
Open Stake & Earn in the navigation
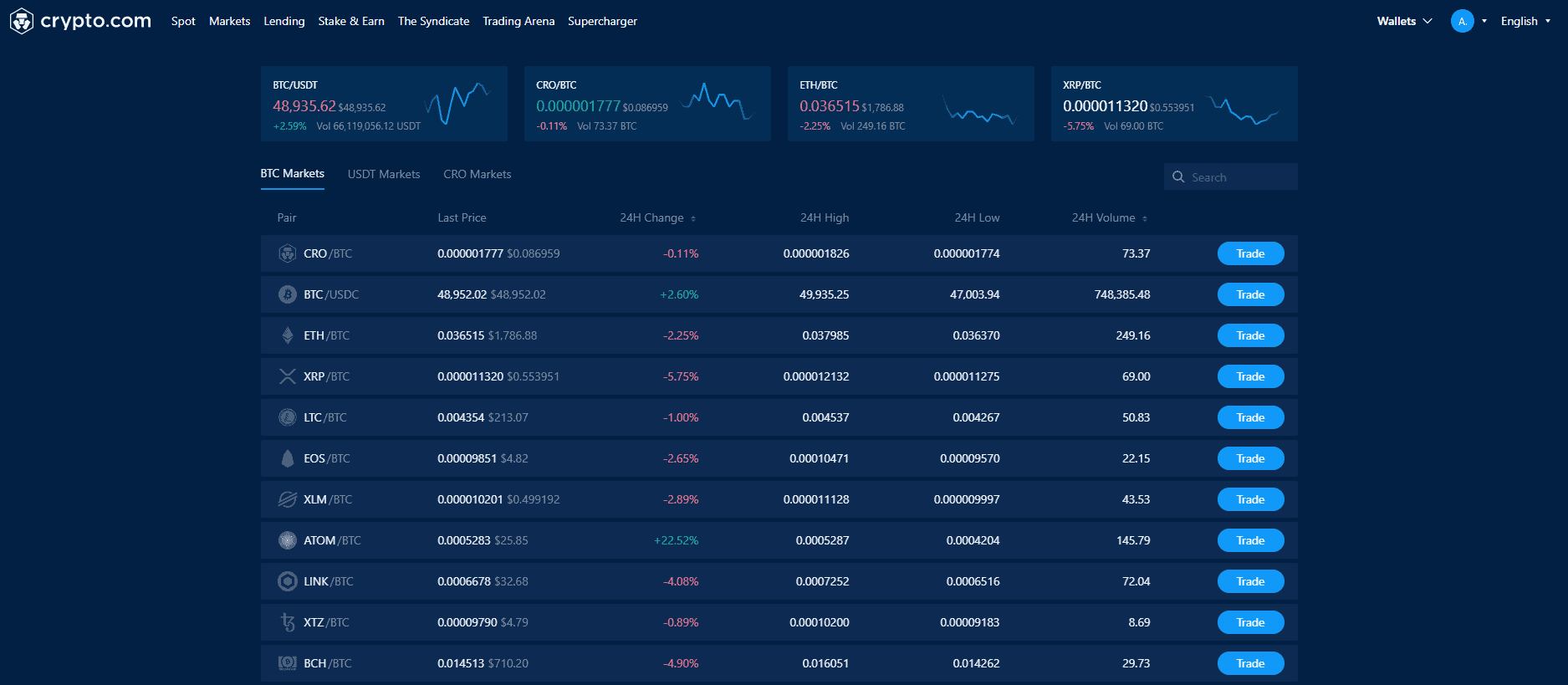pyautogui.click(x=351, y=21)
